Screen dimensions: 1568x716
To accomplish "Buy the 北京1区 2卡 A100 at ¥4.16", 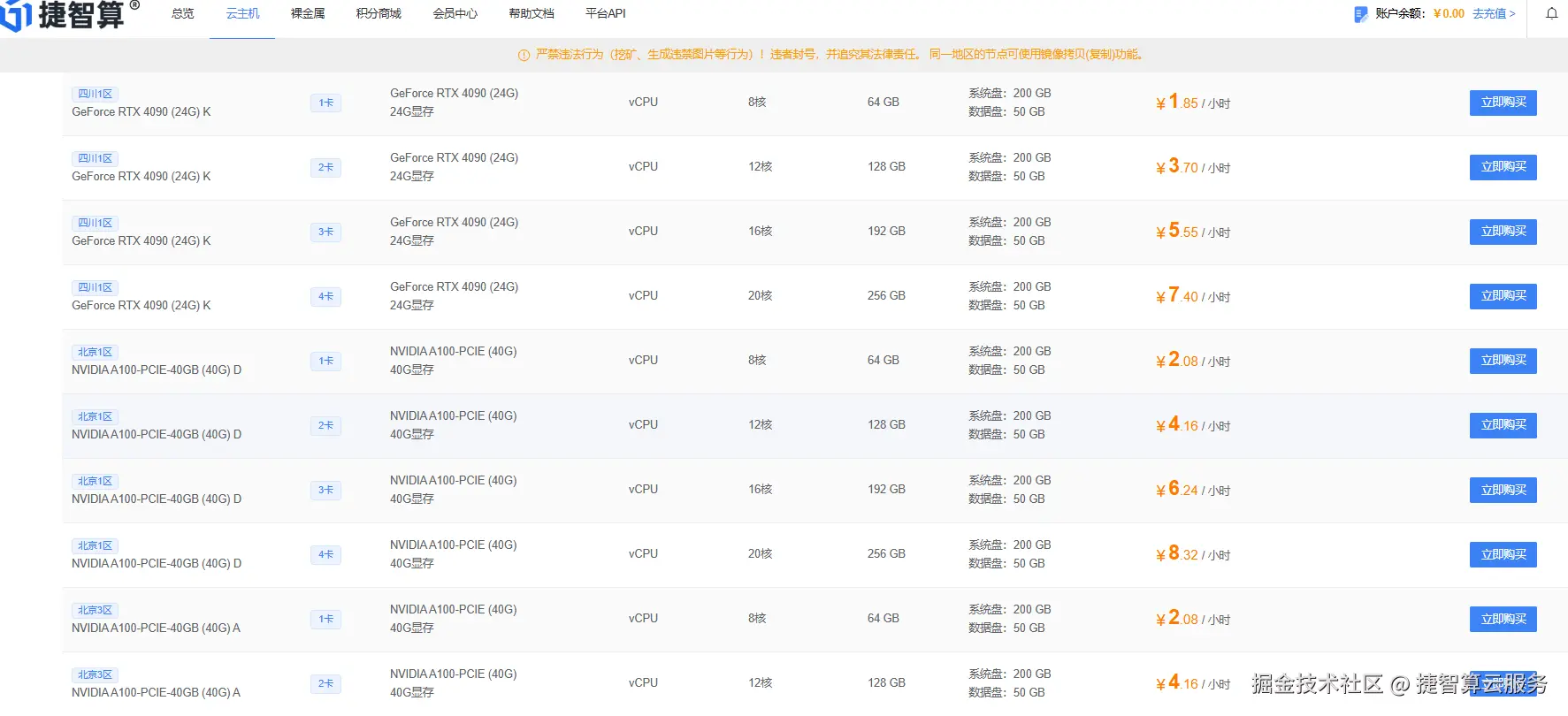I will click(x=1503, y=425).
